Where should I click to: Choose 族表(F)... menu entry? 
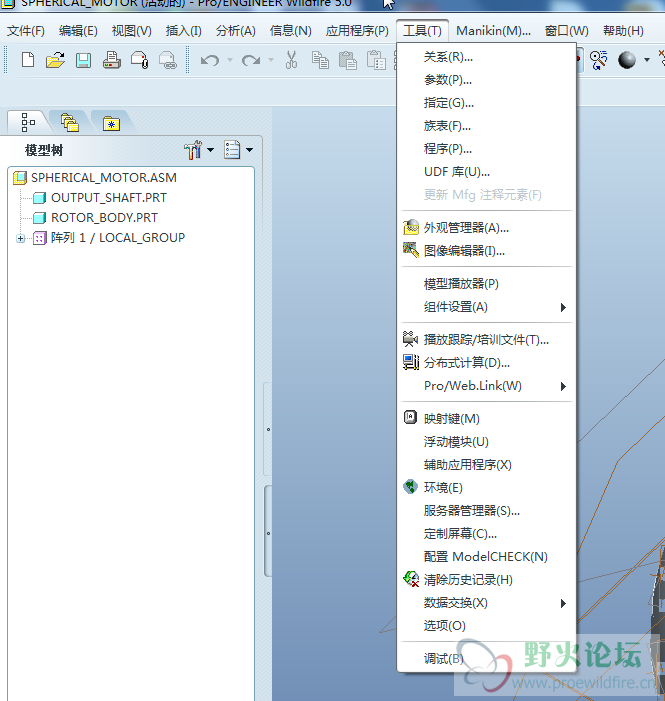[x=487, y=126]
